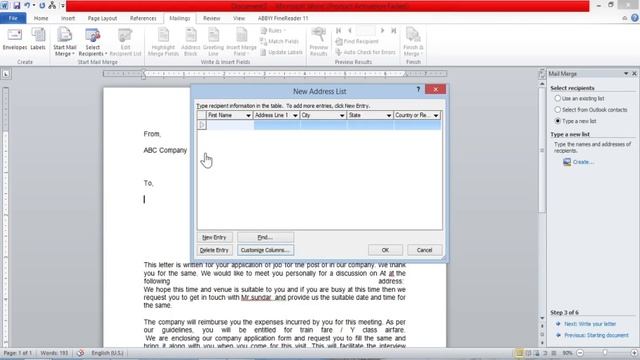Confirm dialog with OK
This screenshot has height=360, width=640.
point(385,250)
